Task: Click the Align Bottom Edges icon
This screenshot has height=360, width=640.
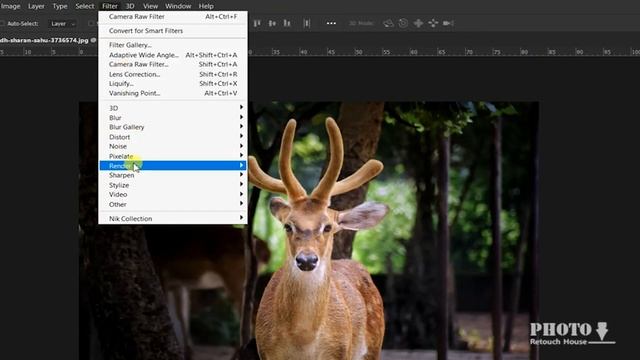Action: click(x=287, y=23)
